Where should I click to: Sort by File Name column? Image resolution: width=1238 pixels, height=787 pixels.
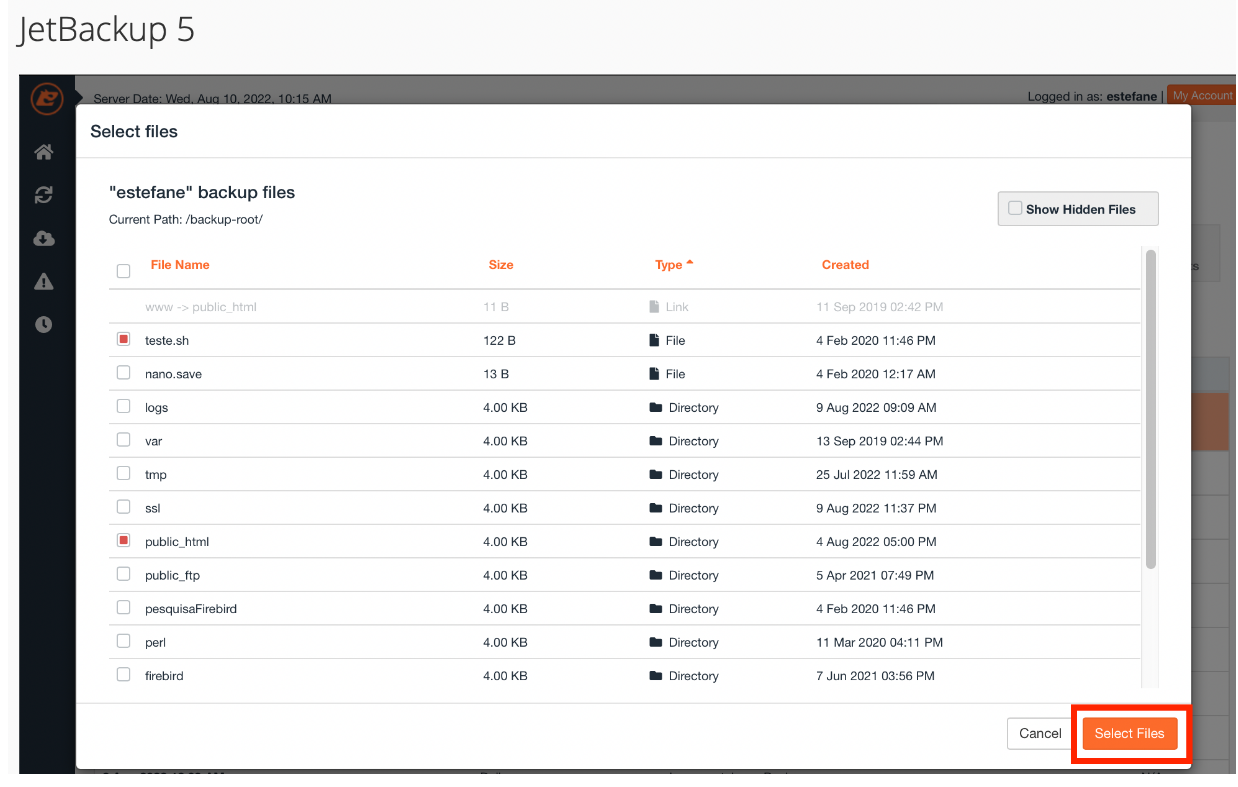pos(180,265)
